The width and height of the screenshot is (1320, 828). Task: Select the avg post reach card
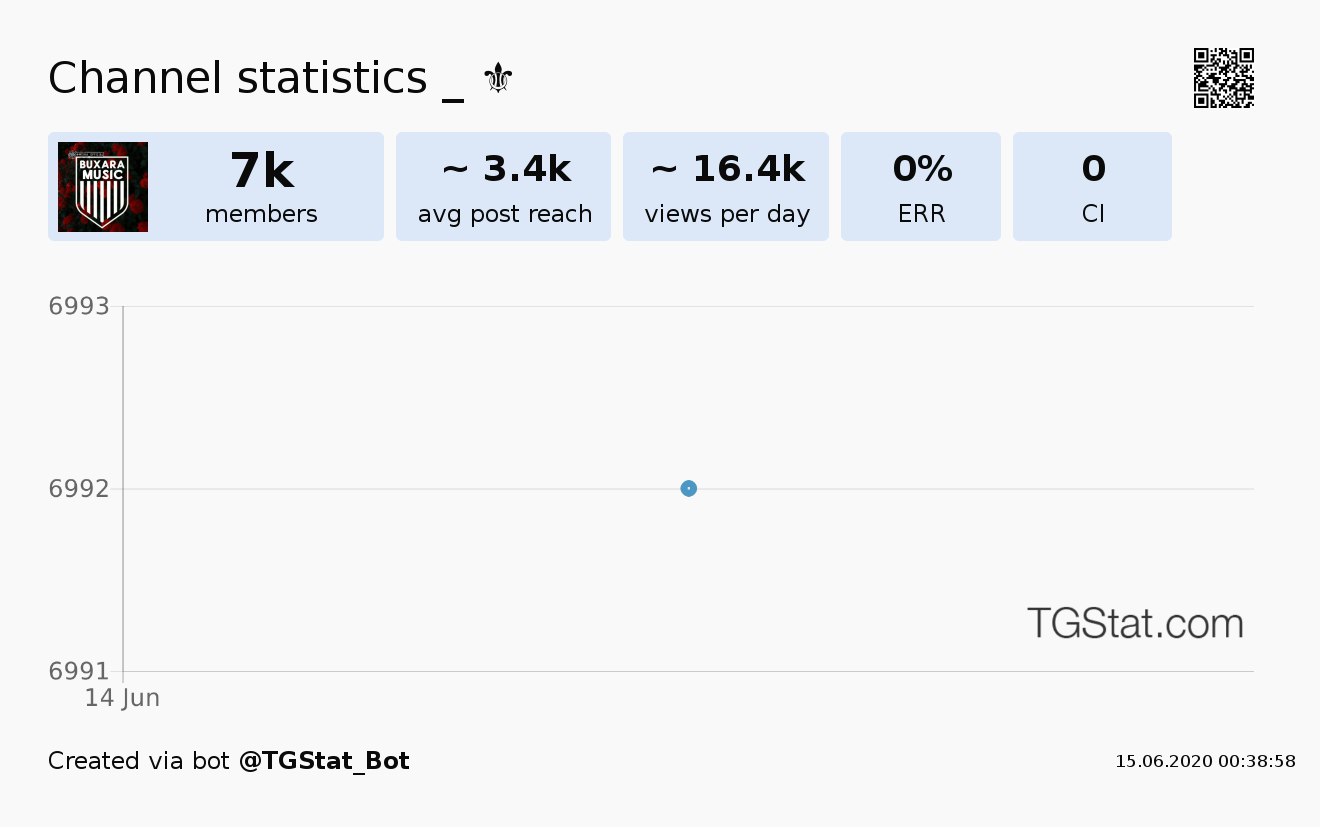point(504,187)
